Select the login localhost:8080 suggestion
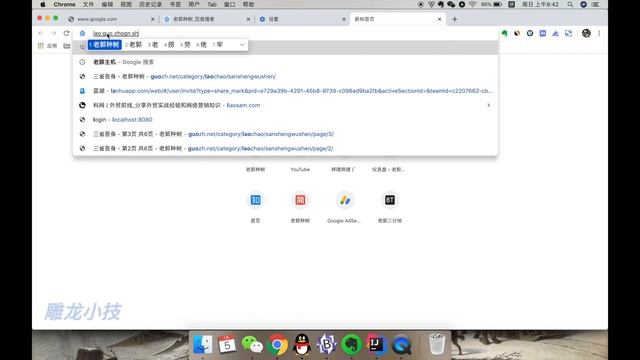This screenshot has width=640, height=360. (x=285, y=120)
